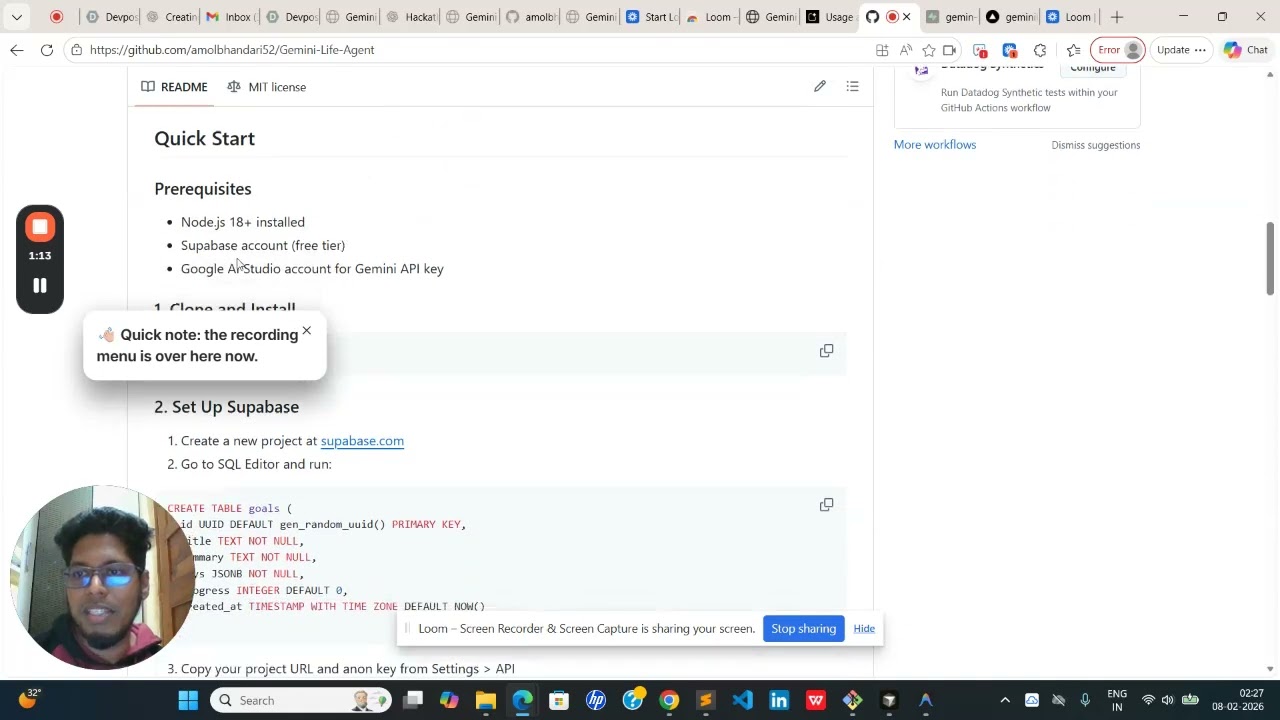
Task: Pause the Loom recording
Action: [40, 286]
